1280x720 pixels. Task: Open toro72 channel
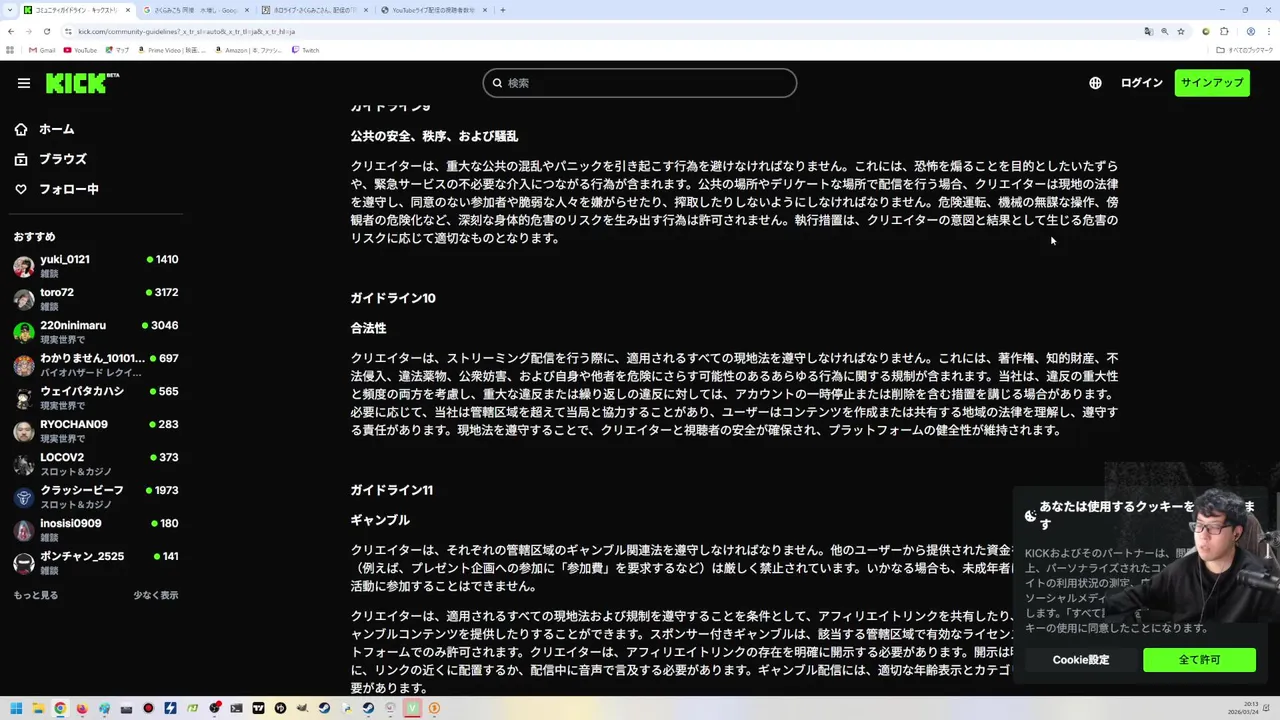(x=96, y=299)
